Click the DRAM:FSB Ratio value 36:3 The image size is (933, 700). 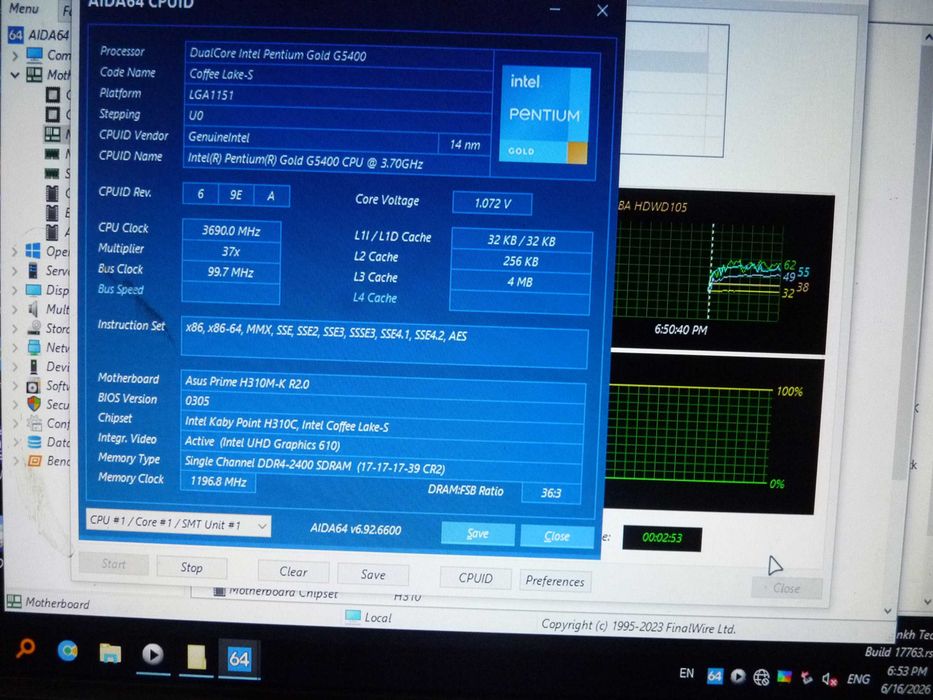pos(551,493)
